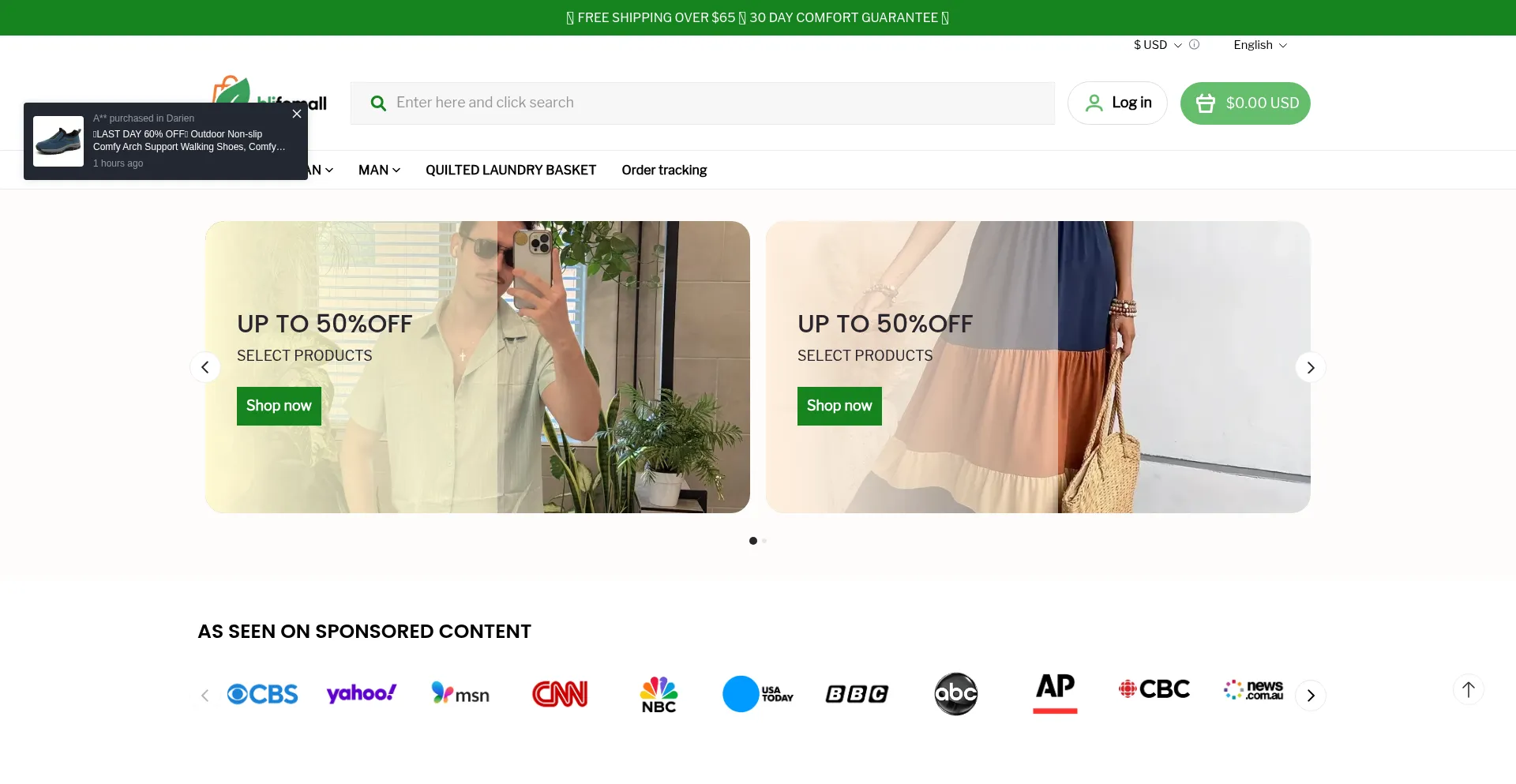Open the QUILTED LAUNDRY BASKET menu item
1516x784 pixels.
point(510,170)
